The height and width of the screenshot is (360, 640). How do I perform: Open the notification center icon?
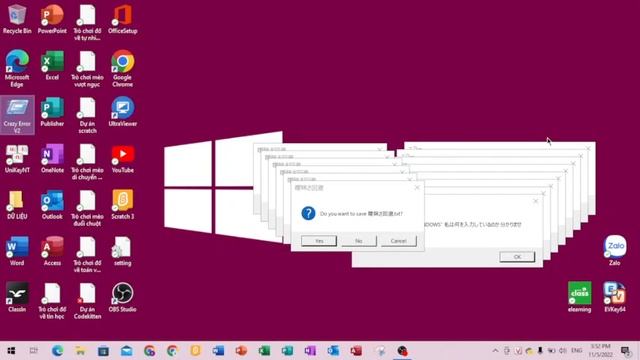[625, 351]
